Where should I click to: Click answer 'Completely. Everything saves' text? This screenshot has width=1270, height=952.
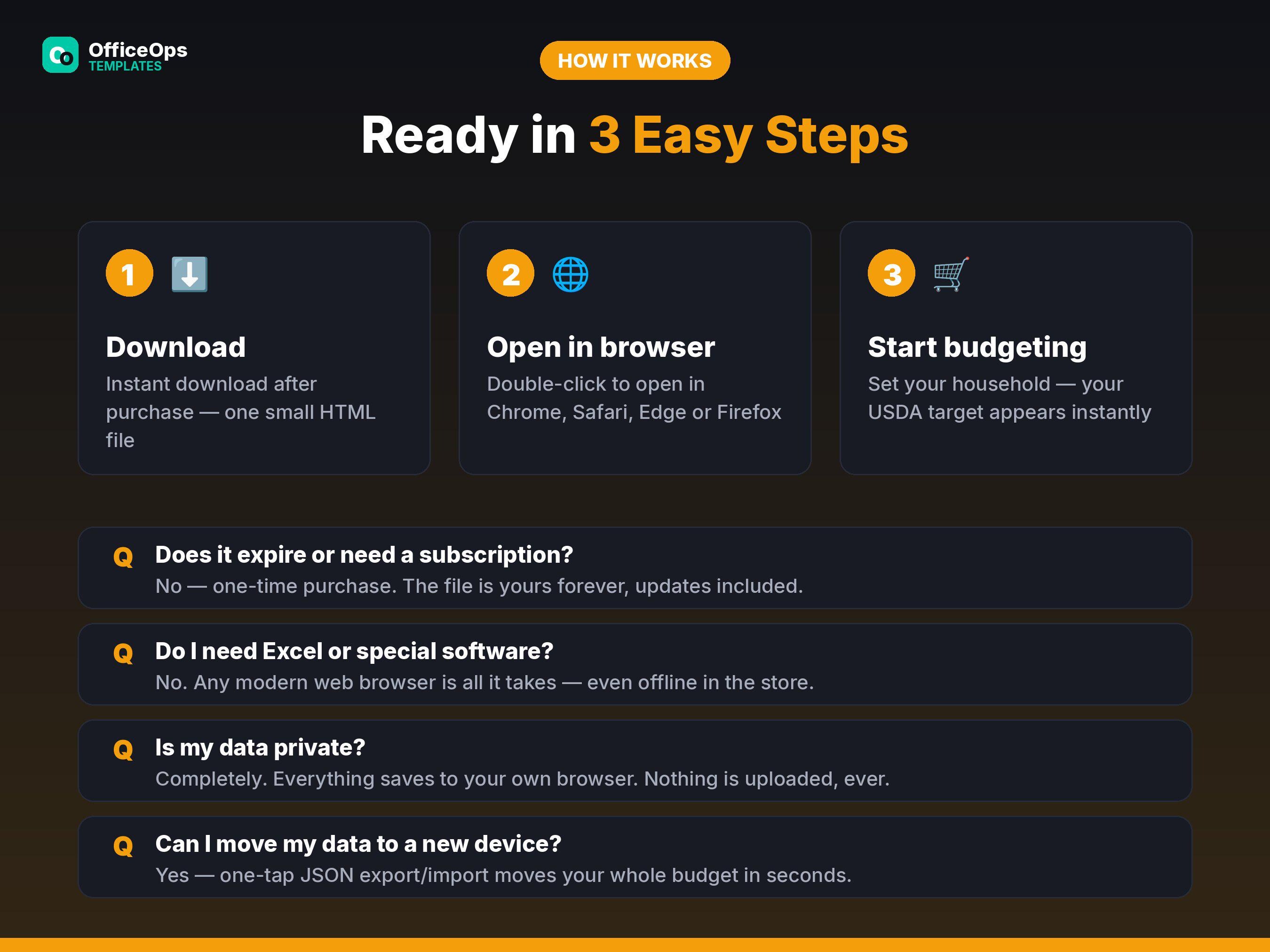[x=523, y=779]
